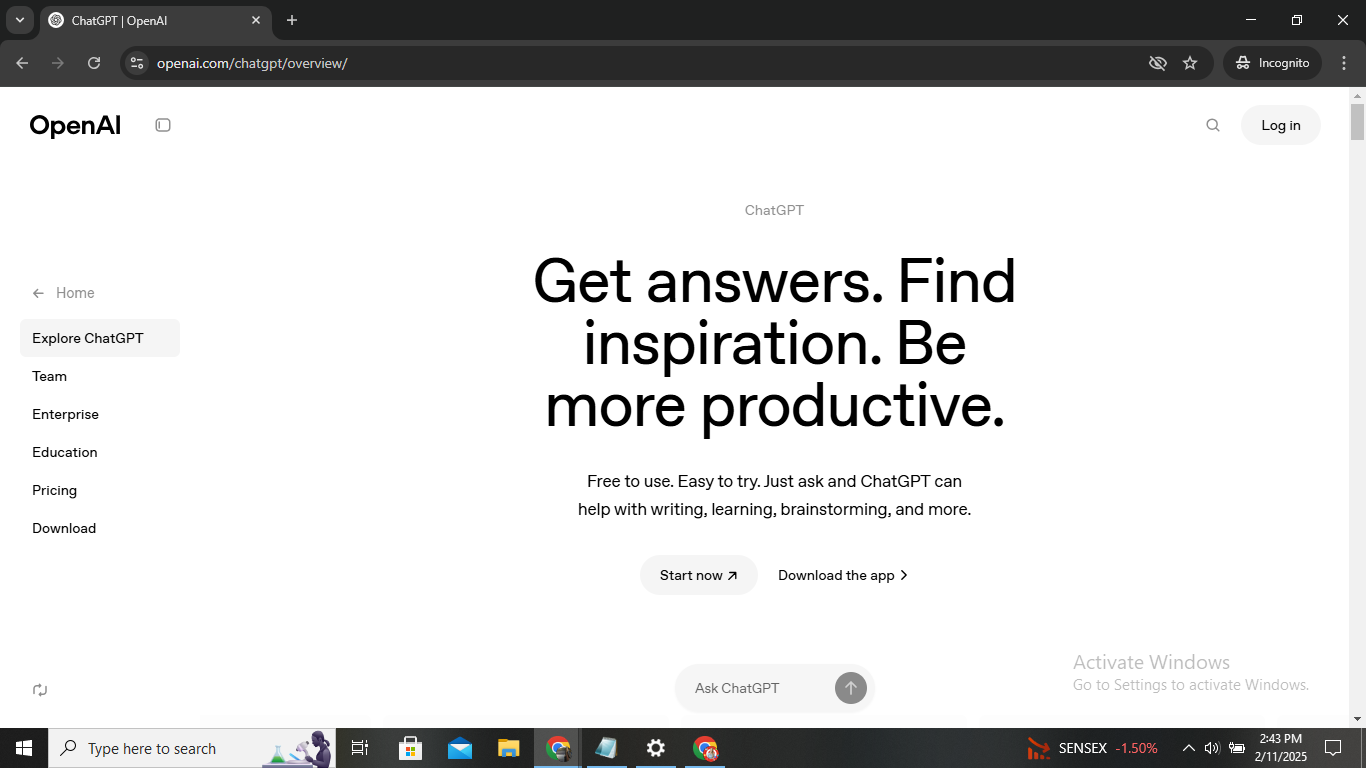Bookmark this page with the star icon
The image size is (1366, 768).
(x=1190, y=63)
